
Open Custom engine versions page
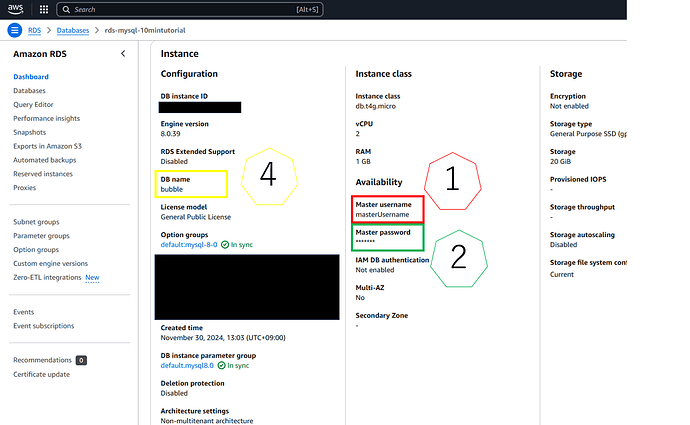(x=51, y=264)
